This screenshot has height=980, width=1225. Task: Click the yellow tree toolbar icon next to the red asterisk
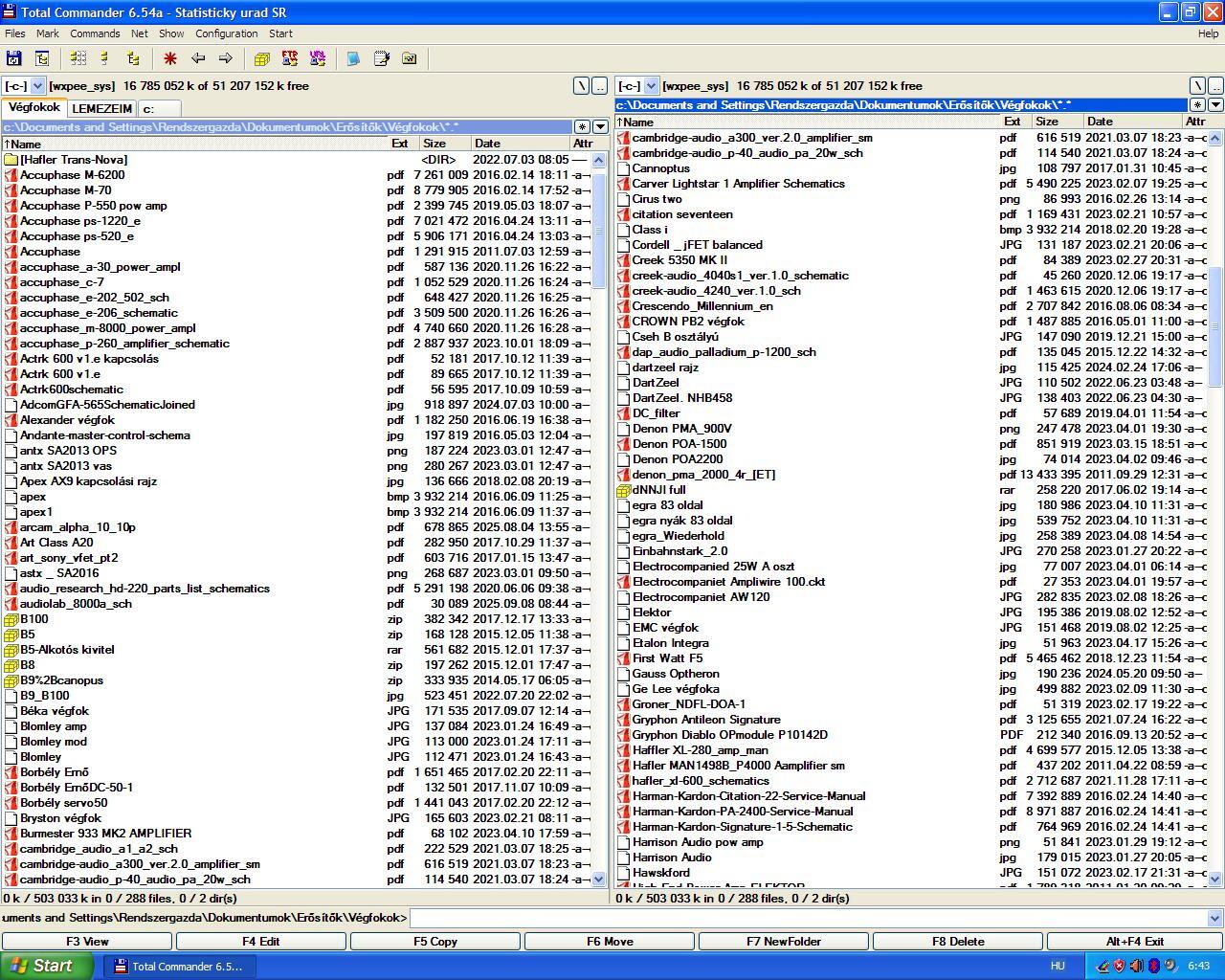133,58
